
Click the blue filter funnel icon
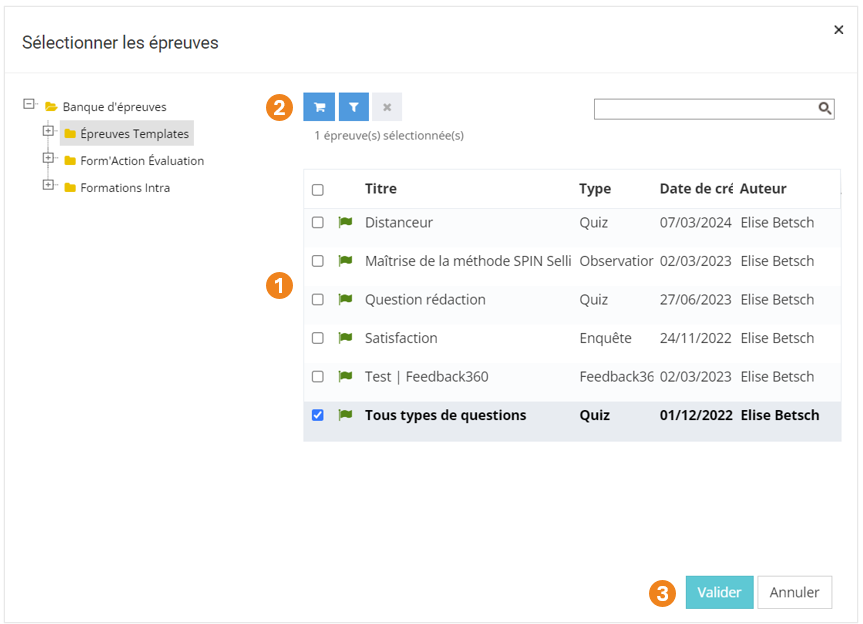pos(353,107)
